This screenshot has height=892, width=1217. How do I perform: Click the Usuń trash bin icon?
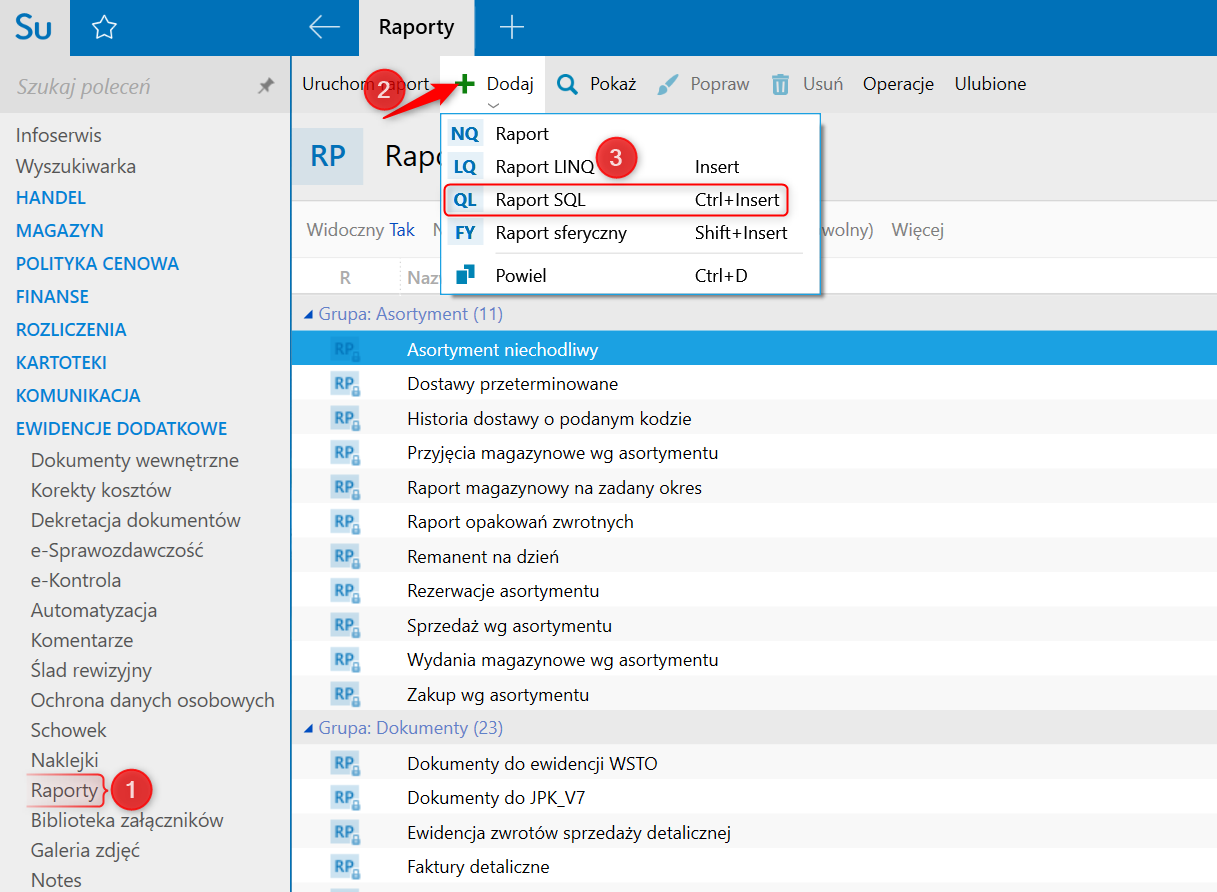point(780,85)
